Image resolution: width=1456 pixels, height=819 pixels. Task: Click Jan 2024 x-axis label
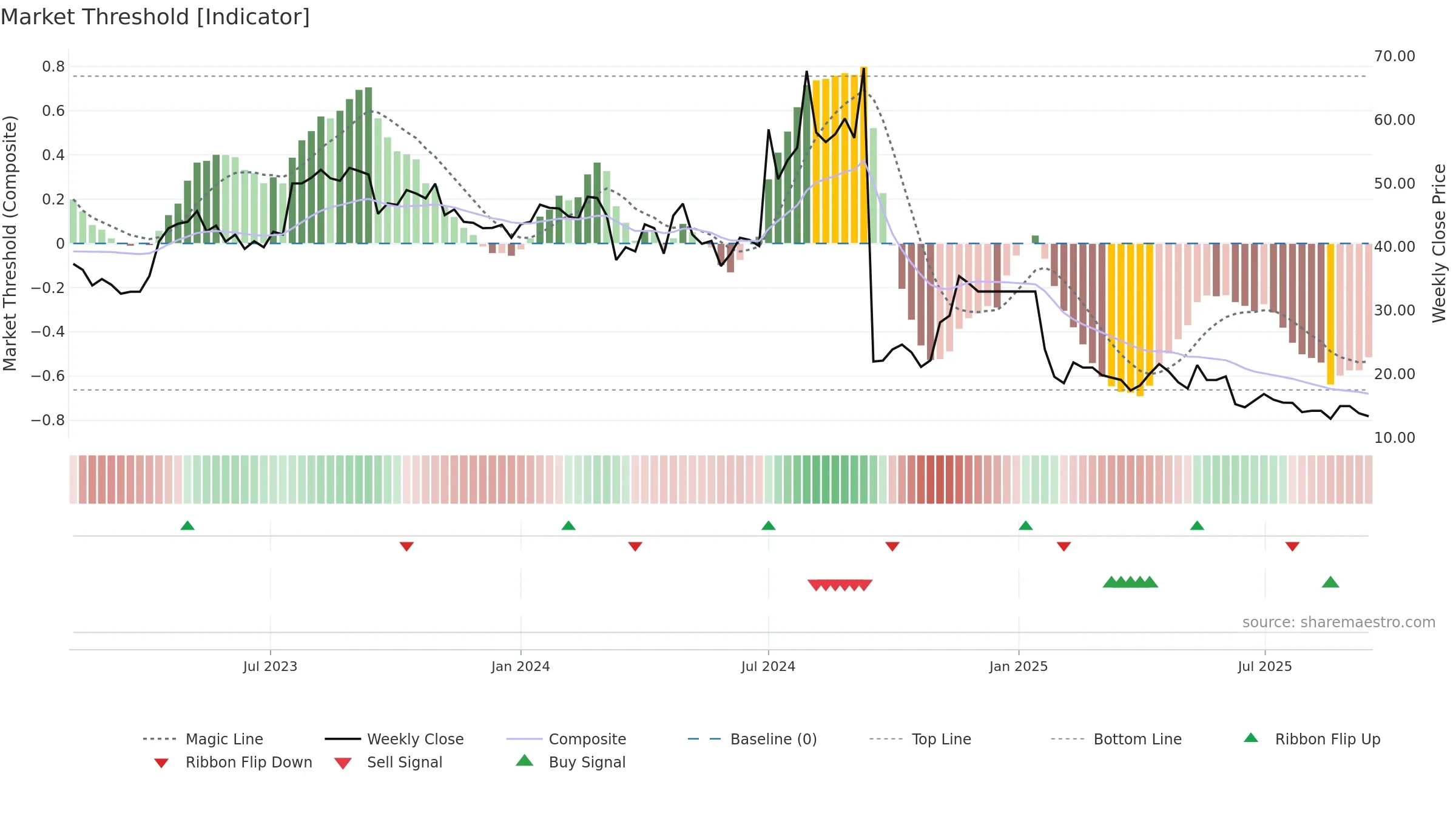pos(521,666)
